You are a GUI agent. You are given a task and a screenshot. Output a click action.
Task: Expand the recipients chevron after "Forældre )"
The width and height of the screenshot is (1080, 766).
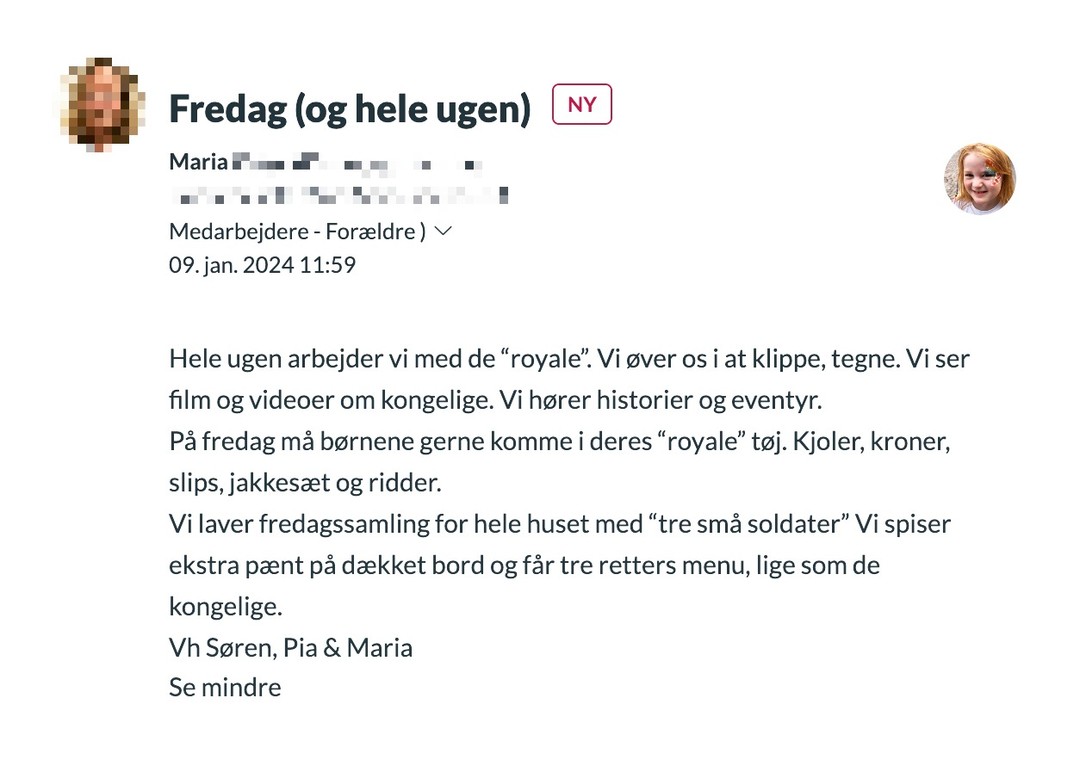[444, 232]
